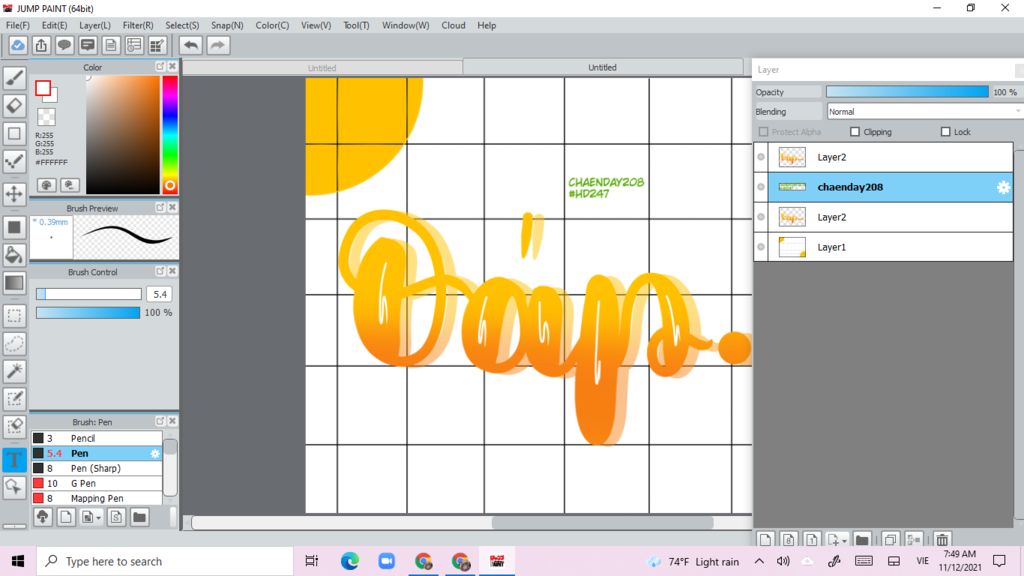Click the brush size value field 5.4

coord(160,294)
